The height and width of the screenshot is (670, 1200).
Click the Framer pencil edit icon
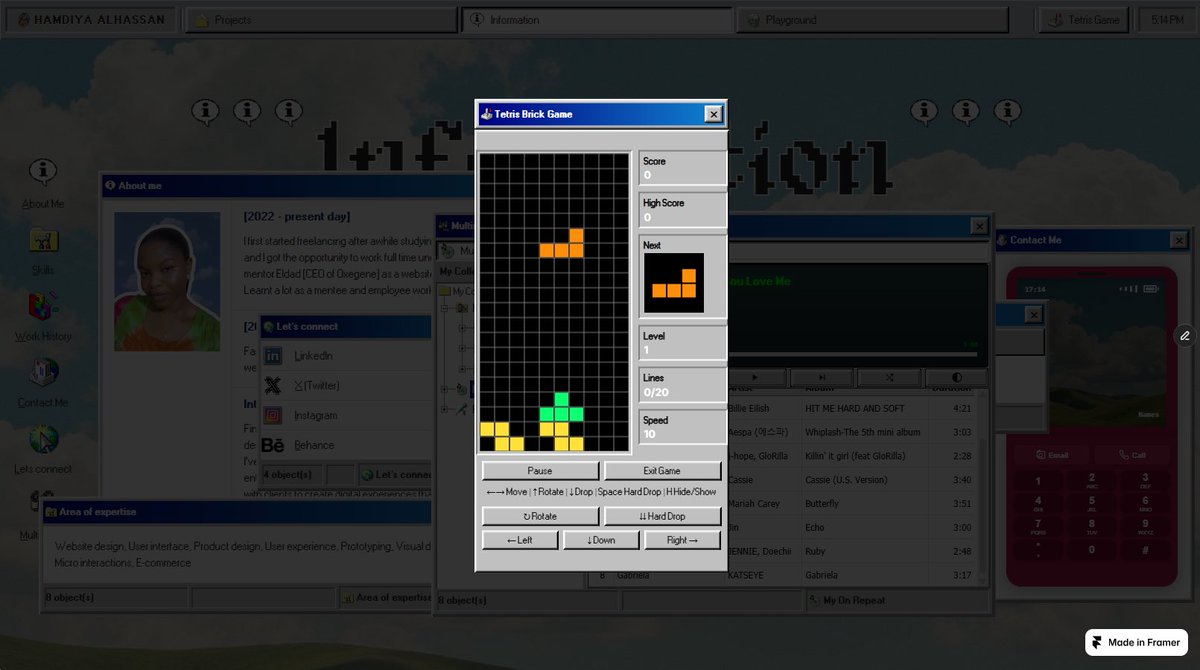point(1184,336)
